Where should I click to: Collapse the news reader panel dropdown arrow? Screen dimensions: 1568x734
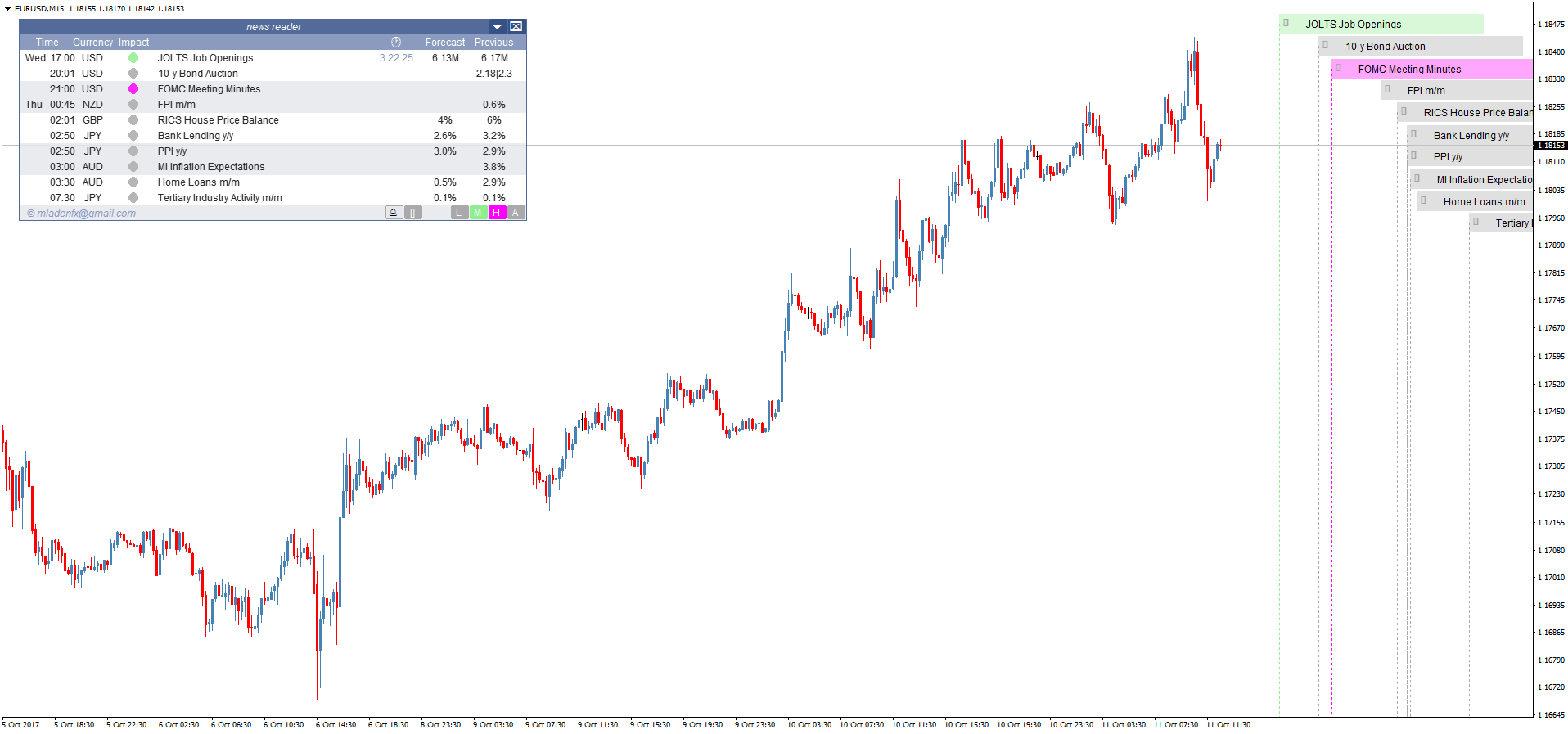tap(497, 27)
